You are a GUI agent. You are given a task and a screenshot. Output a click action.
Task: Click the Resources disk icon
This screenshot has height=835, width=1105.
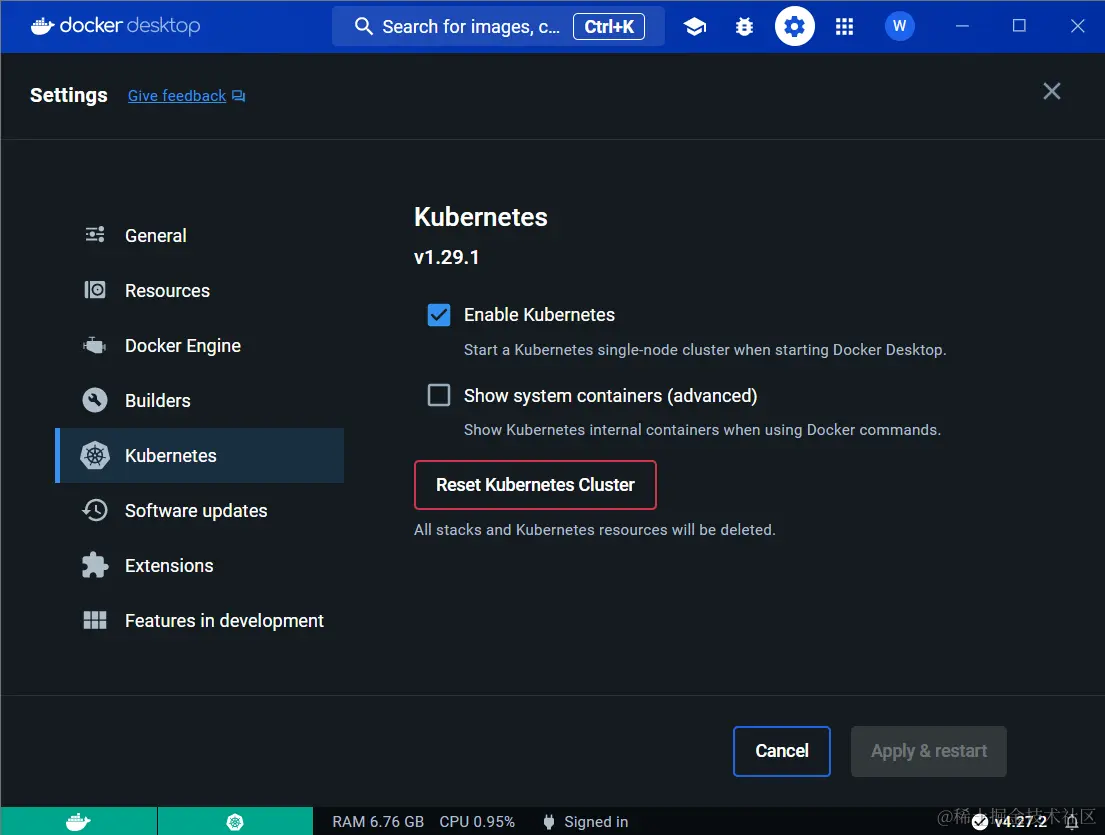tap(94, 290)
